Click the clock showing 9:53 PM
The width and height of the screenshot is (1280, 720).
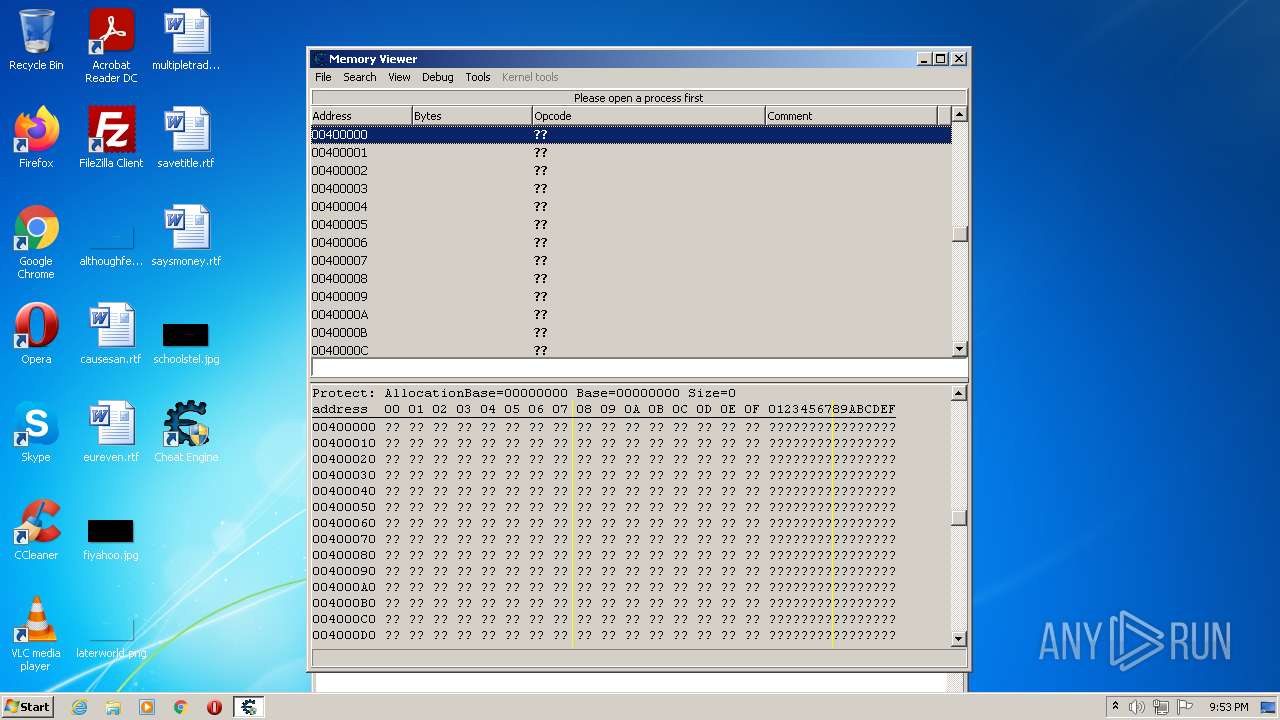click(x=1228, y=707)
